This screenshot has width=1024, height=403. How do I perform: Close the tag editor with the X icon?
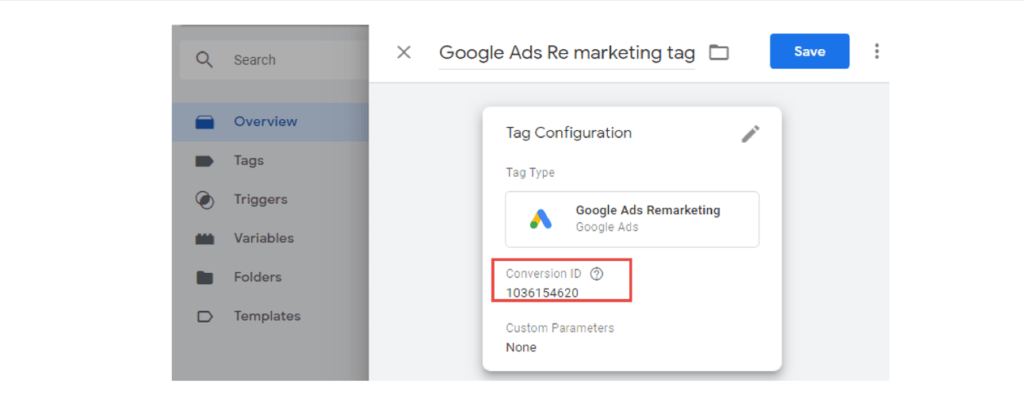click(404, 52)
